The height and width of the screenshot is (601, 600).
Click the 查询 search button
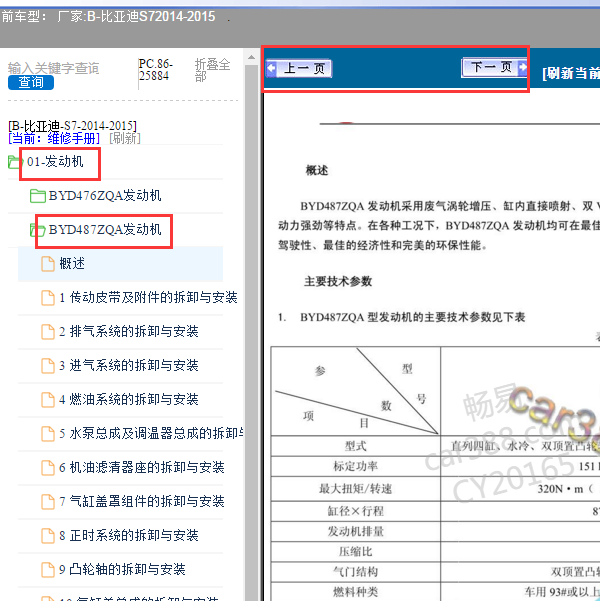click(31, 82)
